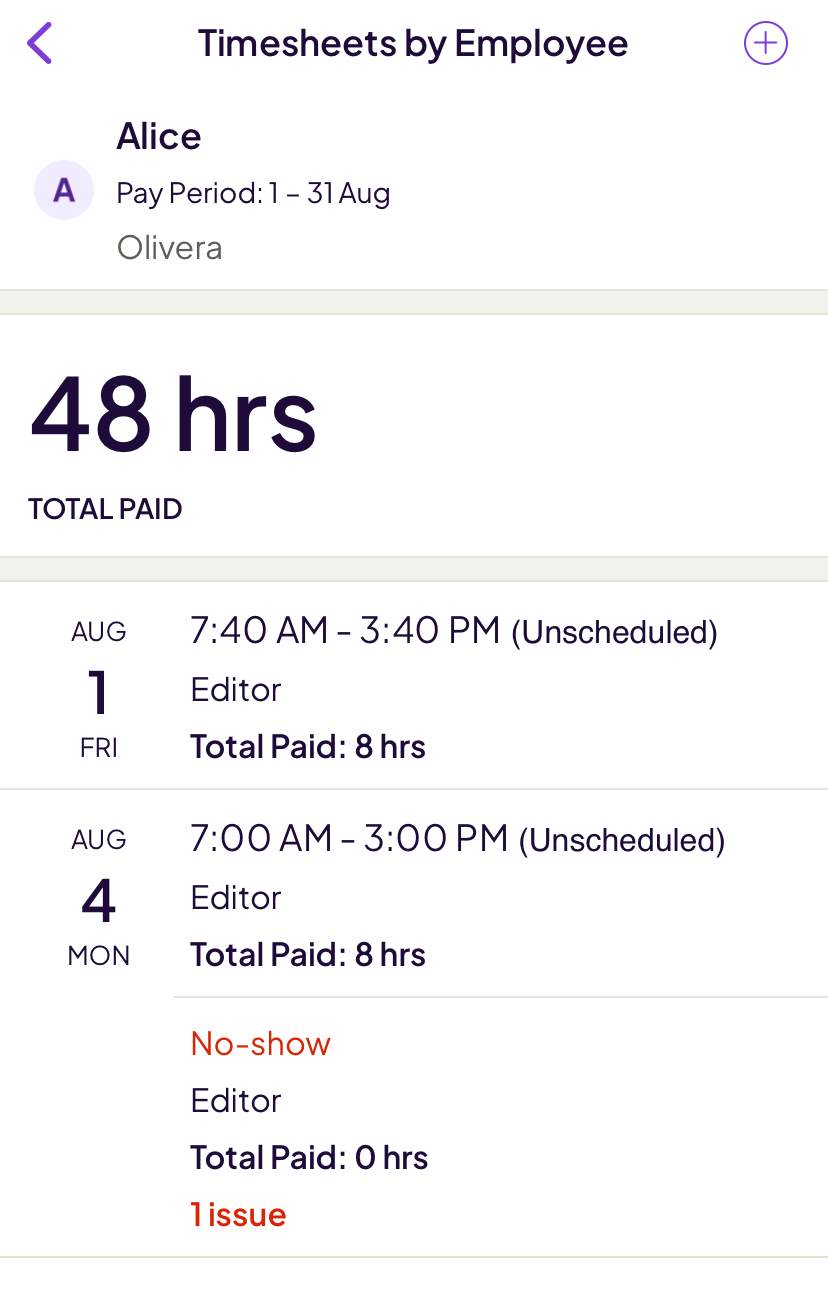
Task: Open the No-show entry
Action: click(260, 1043)
